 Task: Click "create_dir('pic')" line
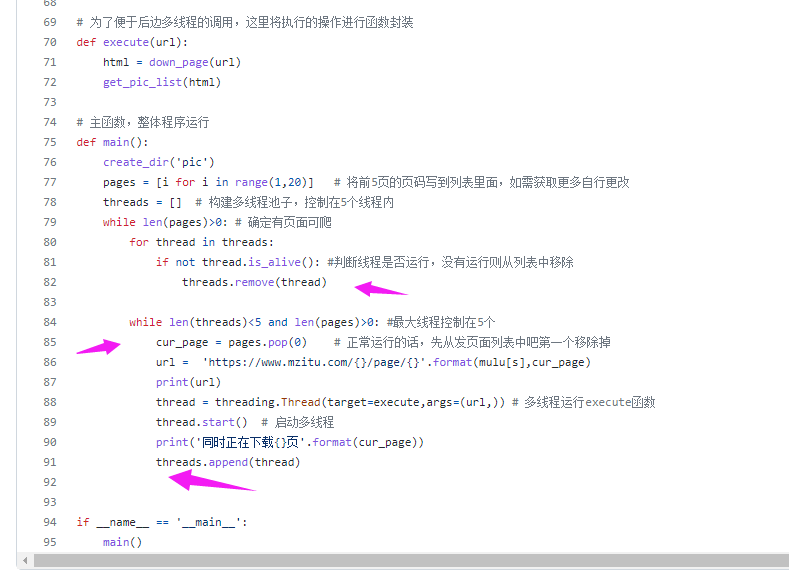click(x=159, y=162)
